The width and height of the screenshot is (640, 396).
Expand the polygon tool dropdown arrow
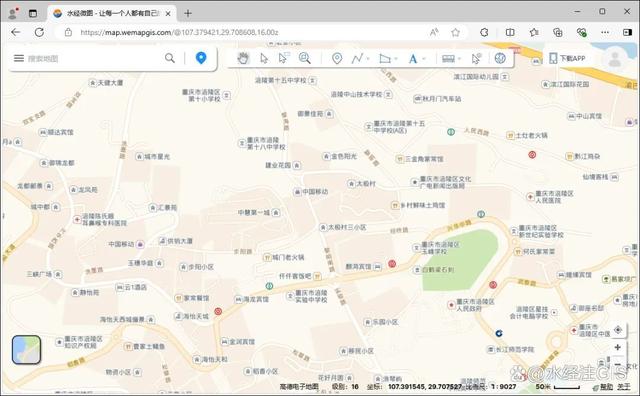click(396, 59)
